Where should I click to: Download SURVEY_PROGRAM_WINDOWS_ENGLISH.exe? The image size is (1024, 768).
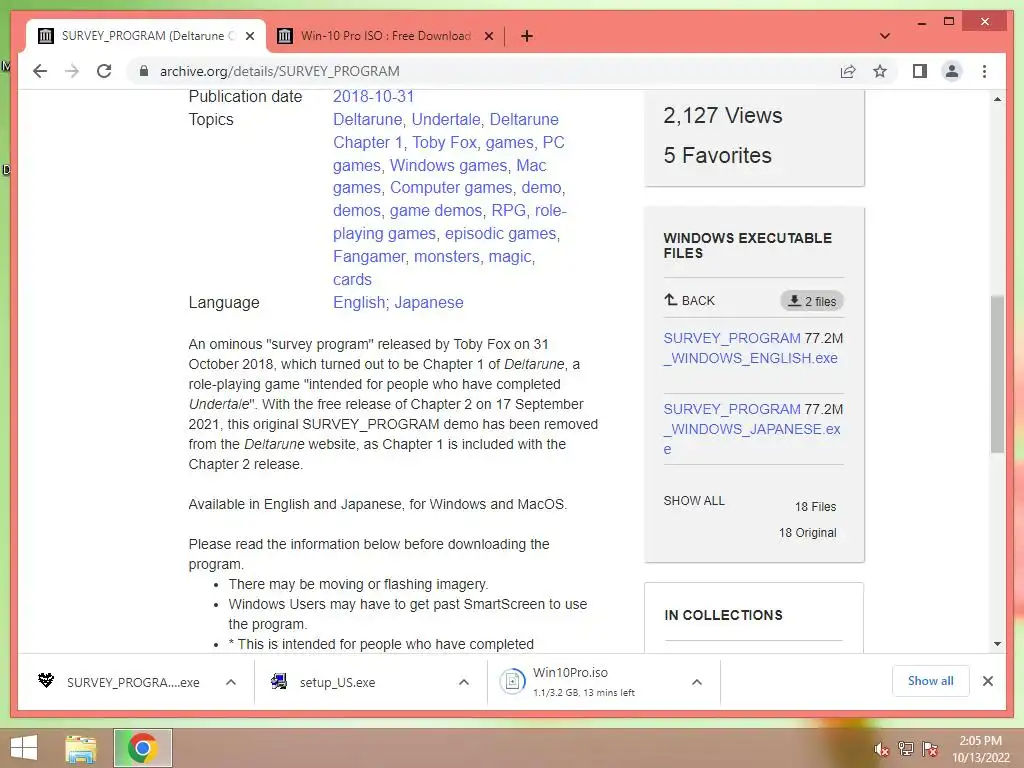[x=750, y=348]
